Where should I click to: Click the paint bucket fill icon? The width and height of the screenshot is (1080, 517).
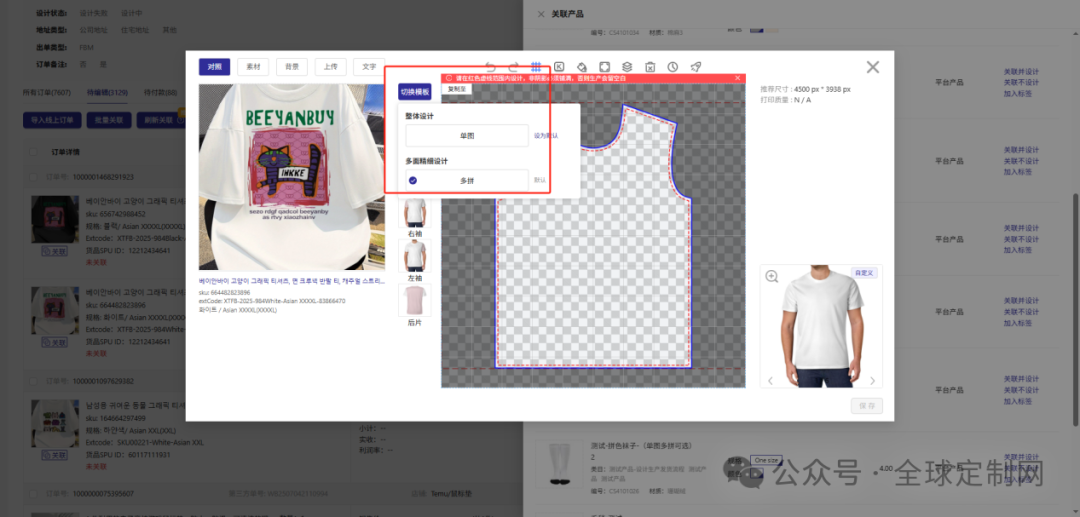582,66
